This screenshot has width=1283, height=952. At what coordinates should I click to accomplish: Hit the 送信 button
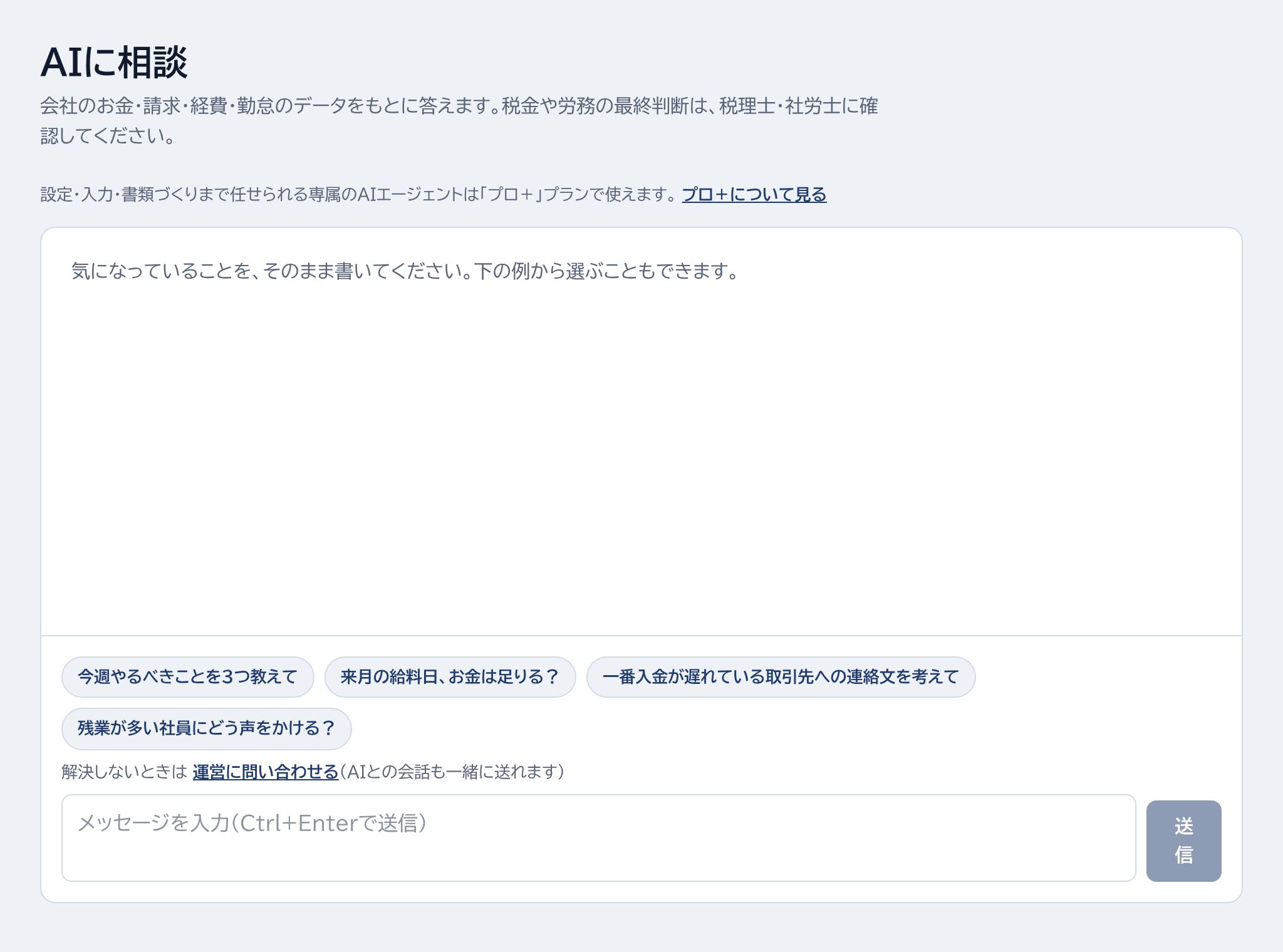click(1183, 841)
